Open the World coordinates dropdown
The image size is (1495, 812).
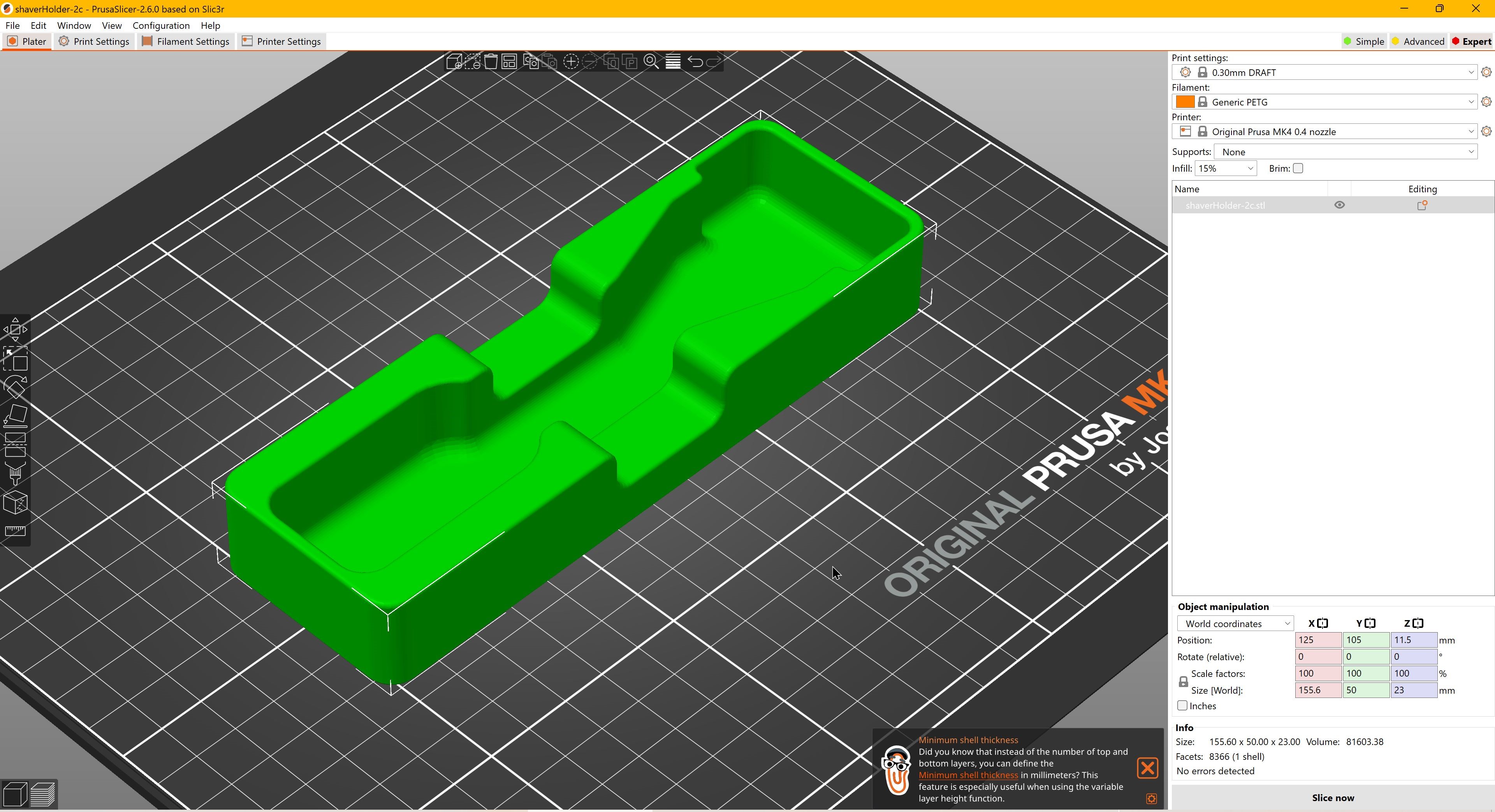1235,623
